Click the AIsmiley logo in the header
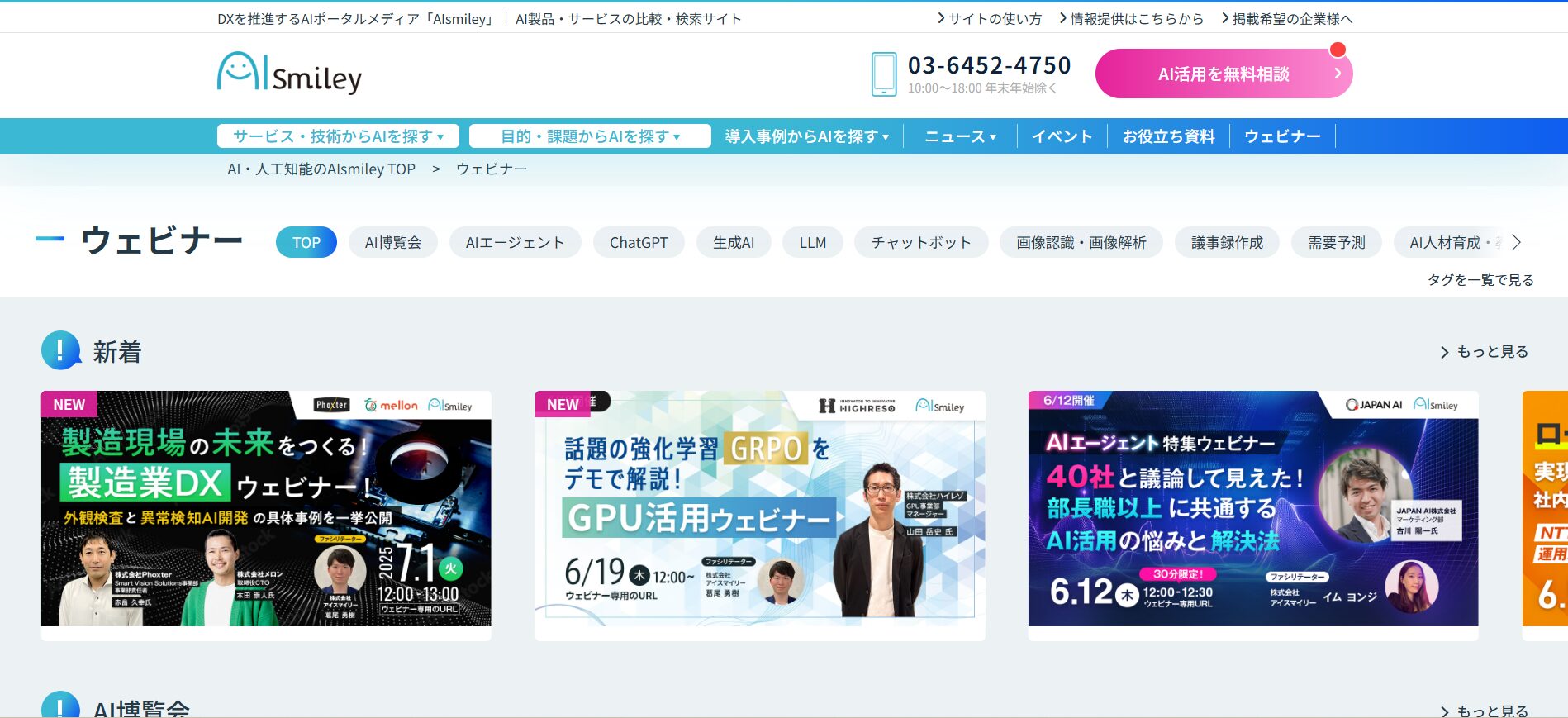 tap(289, 74)
